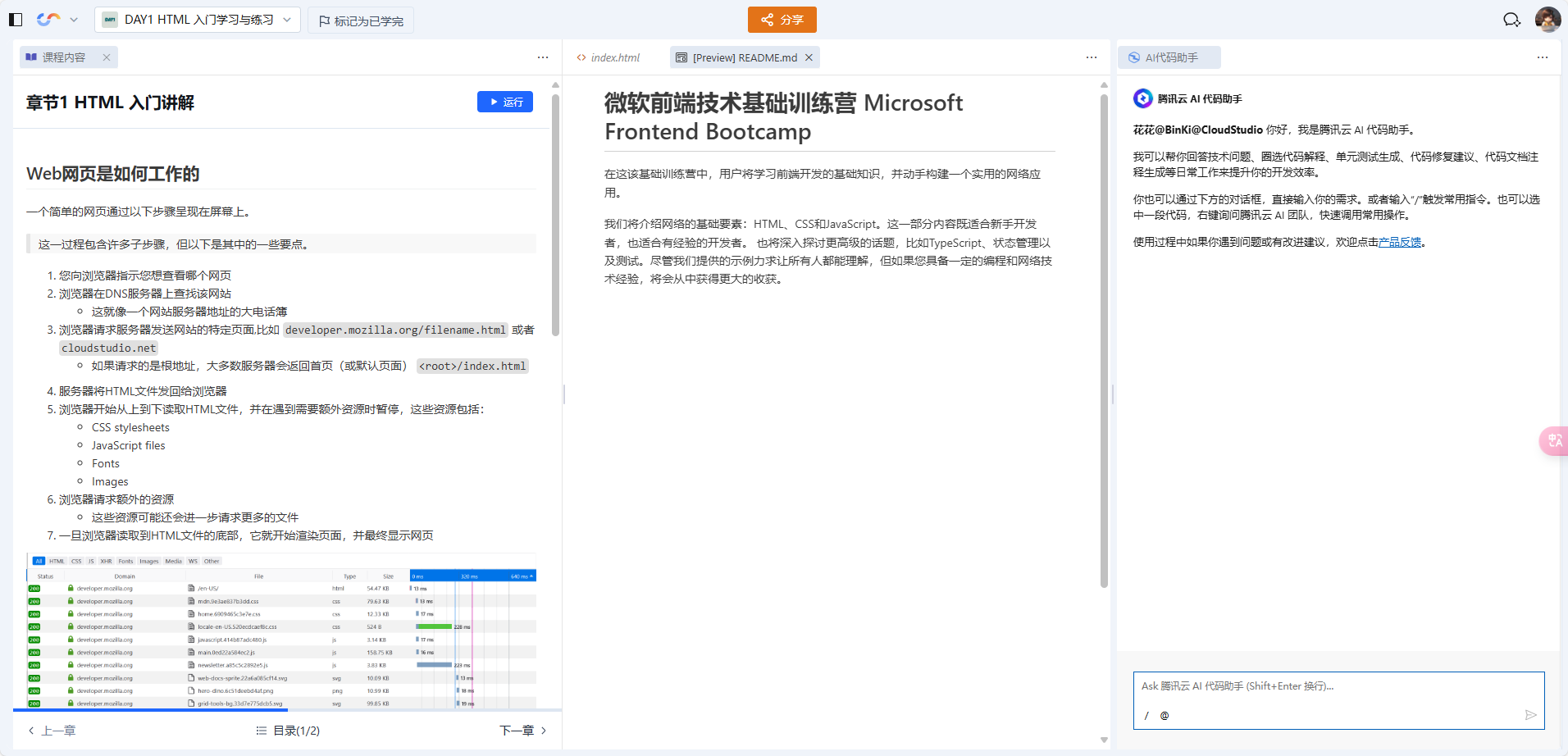
Task: Click the <root>/index.html code snippet
Action: coord(472,366)
